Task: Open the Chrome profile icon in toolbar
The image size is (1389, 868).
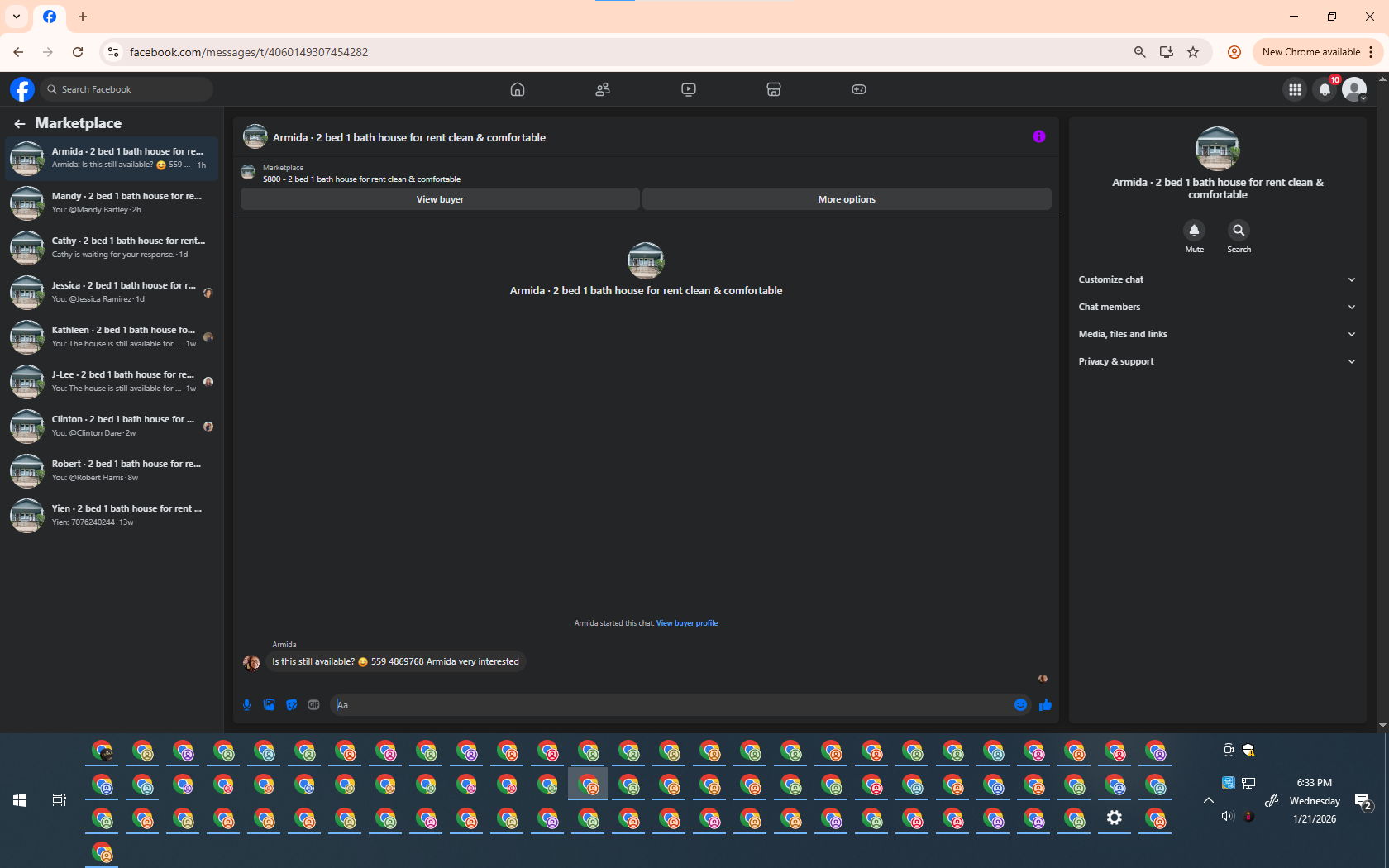Action: (x=1234, y=52)
